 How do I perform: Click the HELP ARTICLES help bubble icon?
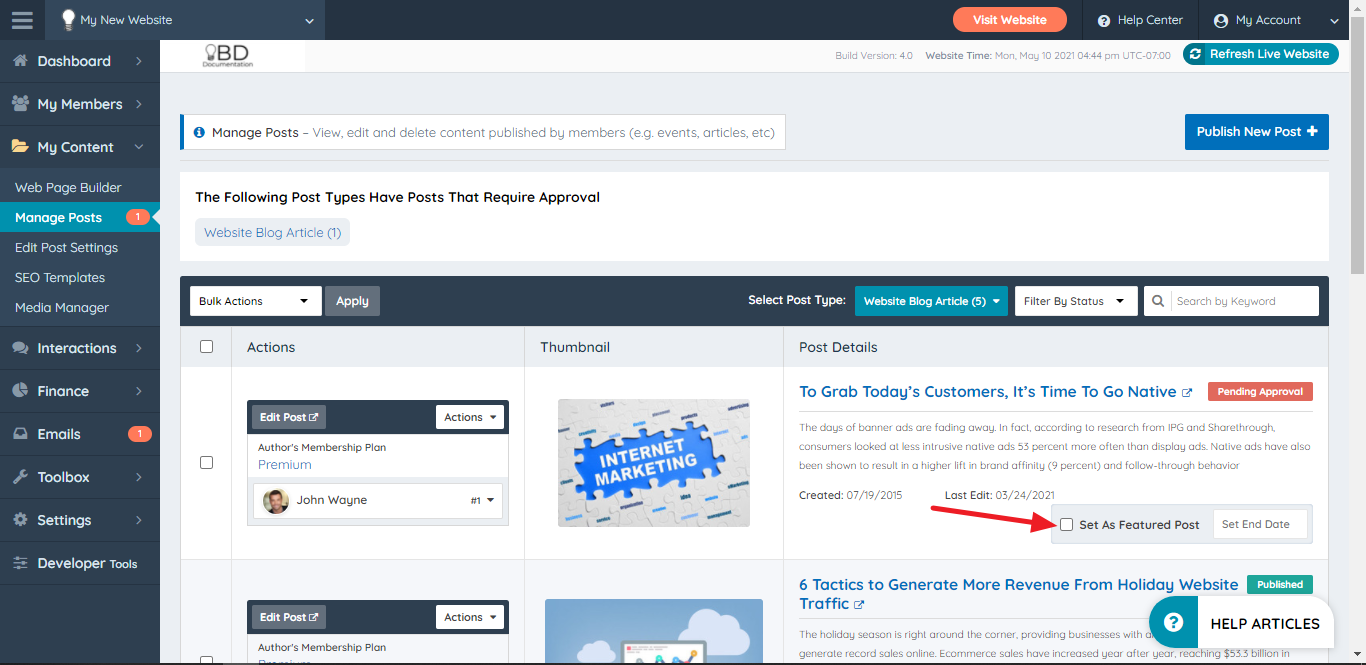1172,622
